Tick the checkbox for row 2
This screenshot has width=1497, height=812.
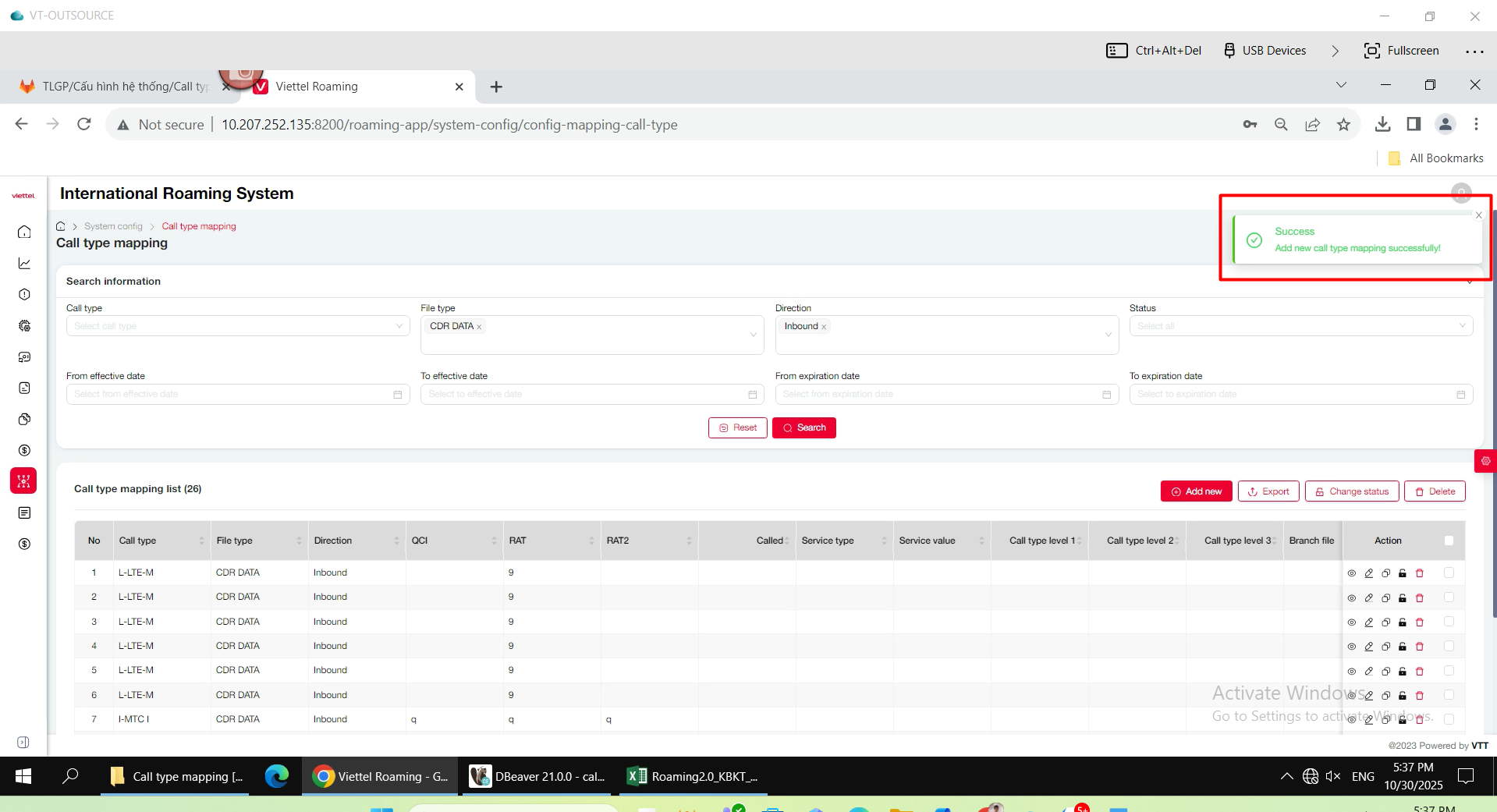(1449, 597)
